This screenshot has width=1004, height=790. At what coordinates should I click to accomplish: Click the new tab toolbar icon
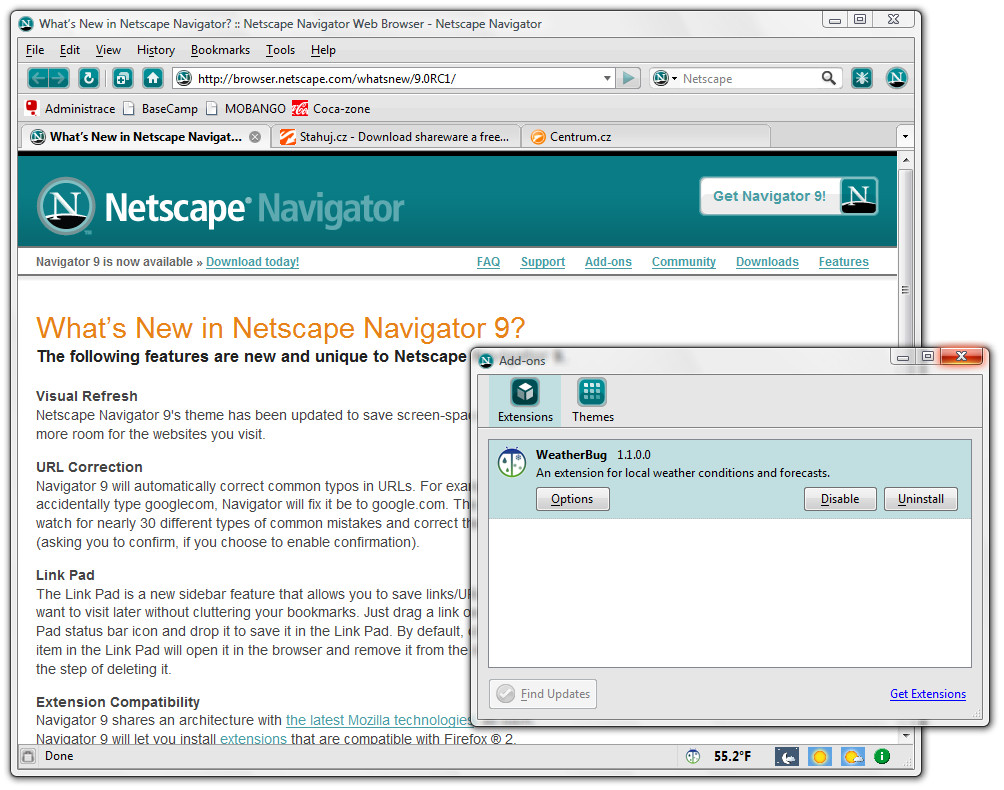[122, 78]
